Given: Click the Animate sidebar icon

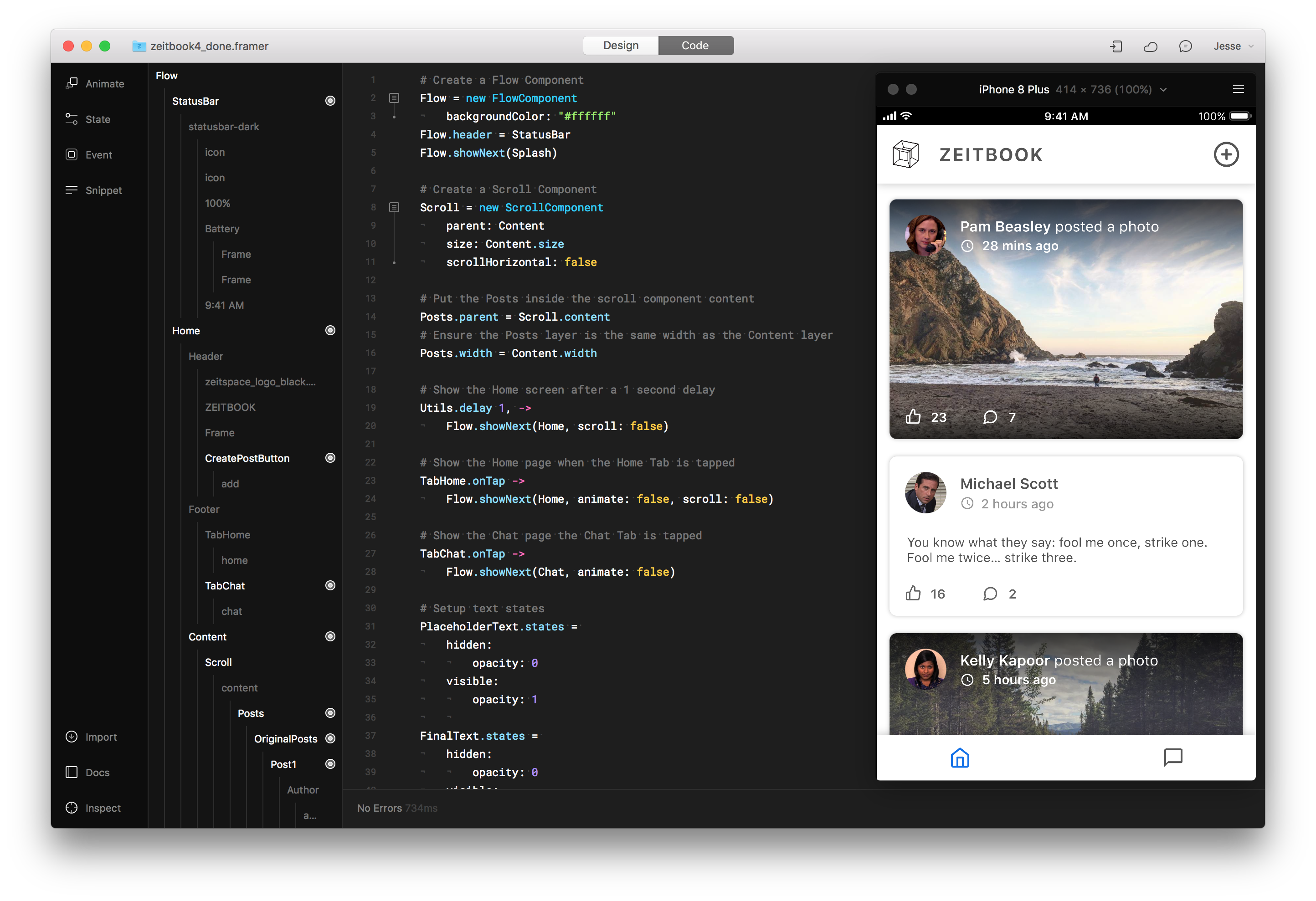Looking at the screenshot, I should [72, 84].
